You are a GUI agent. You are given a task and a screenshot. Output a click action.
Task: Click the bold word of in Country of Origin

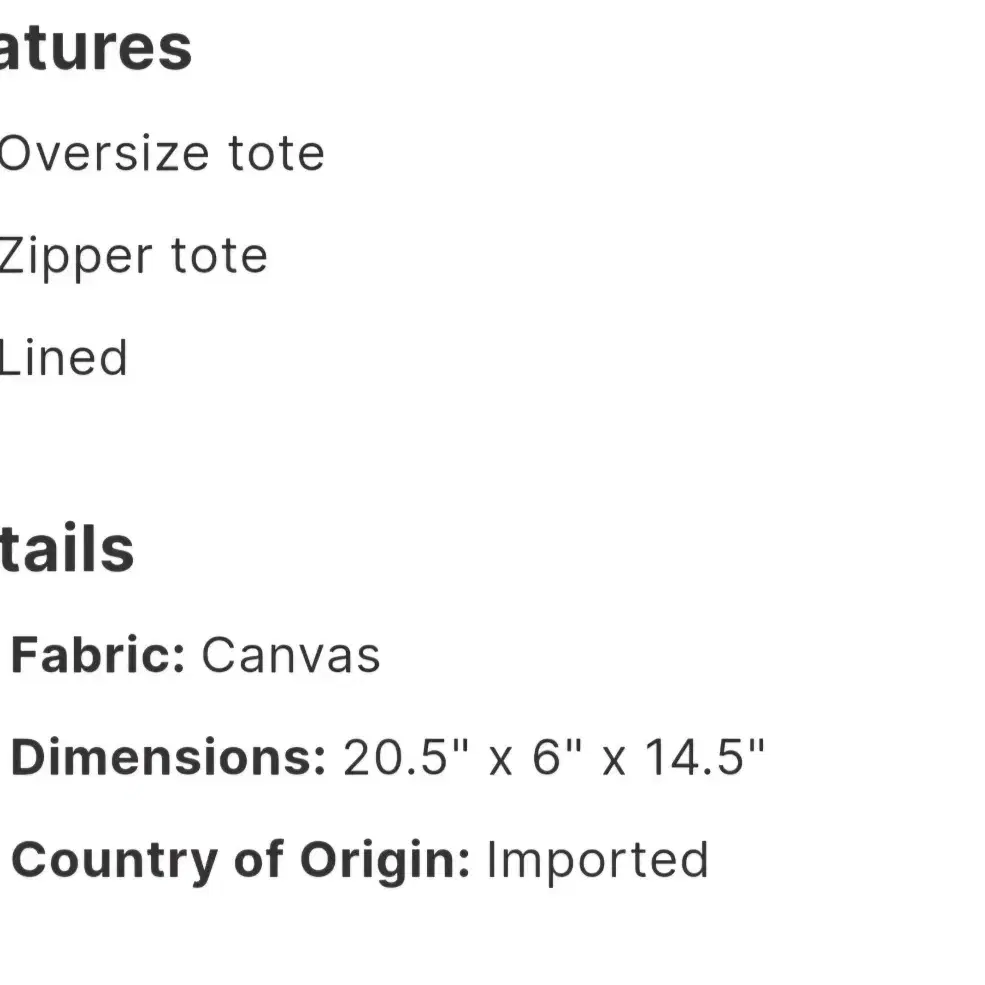[x=258, y=859]
